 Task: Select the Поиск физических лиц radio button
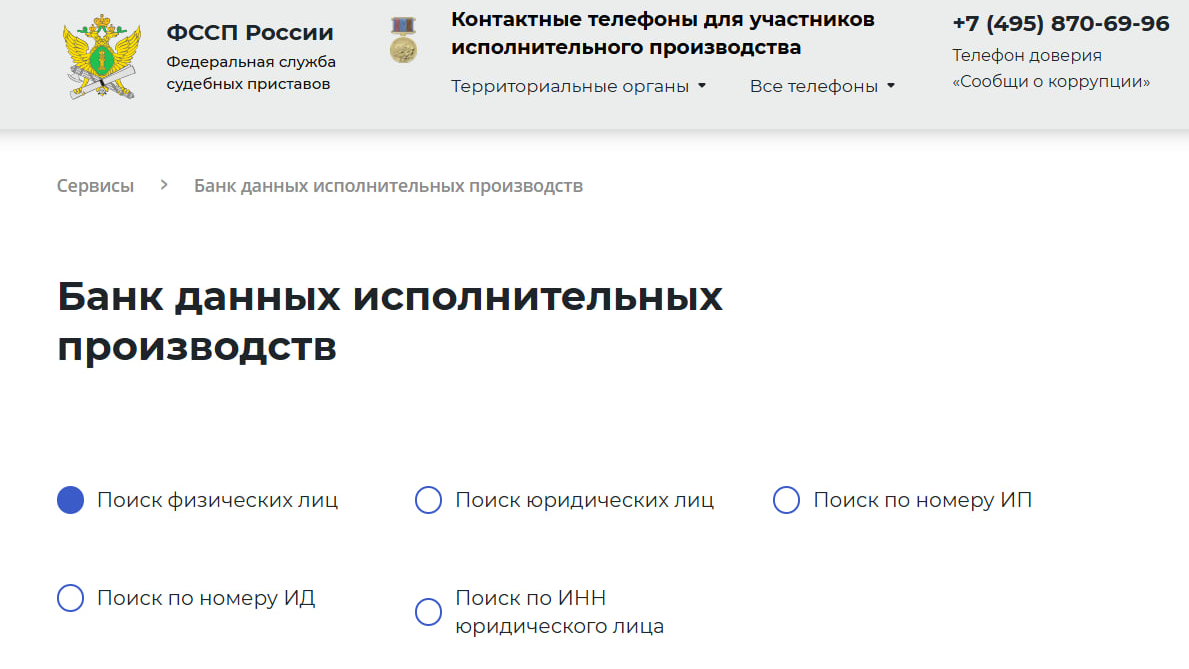coord(70,500)
